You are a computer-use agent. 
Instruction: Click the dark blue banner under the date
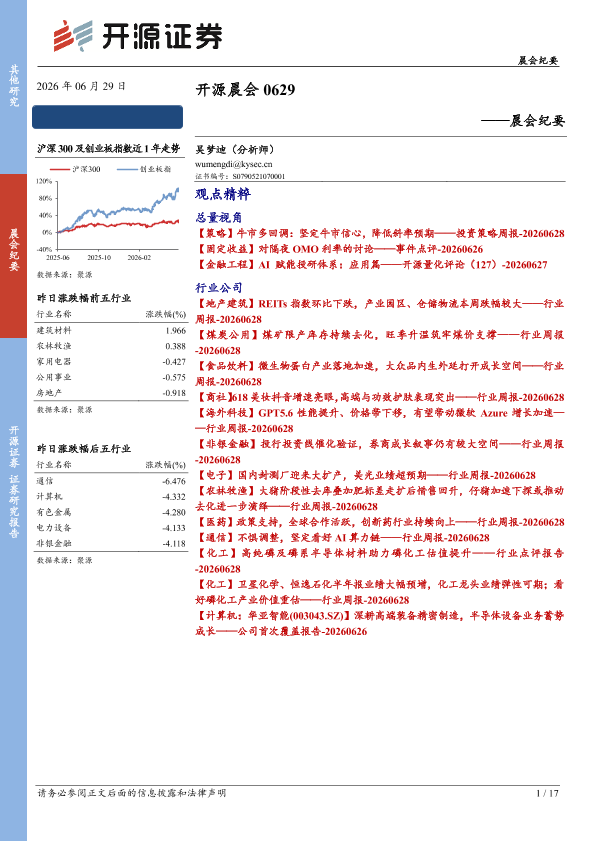108,117
